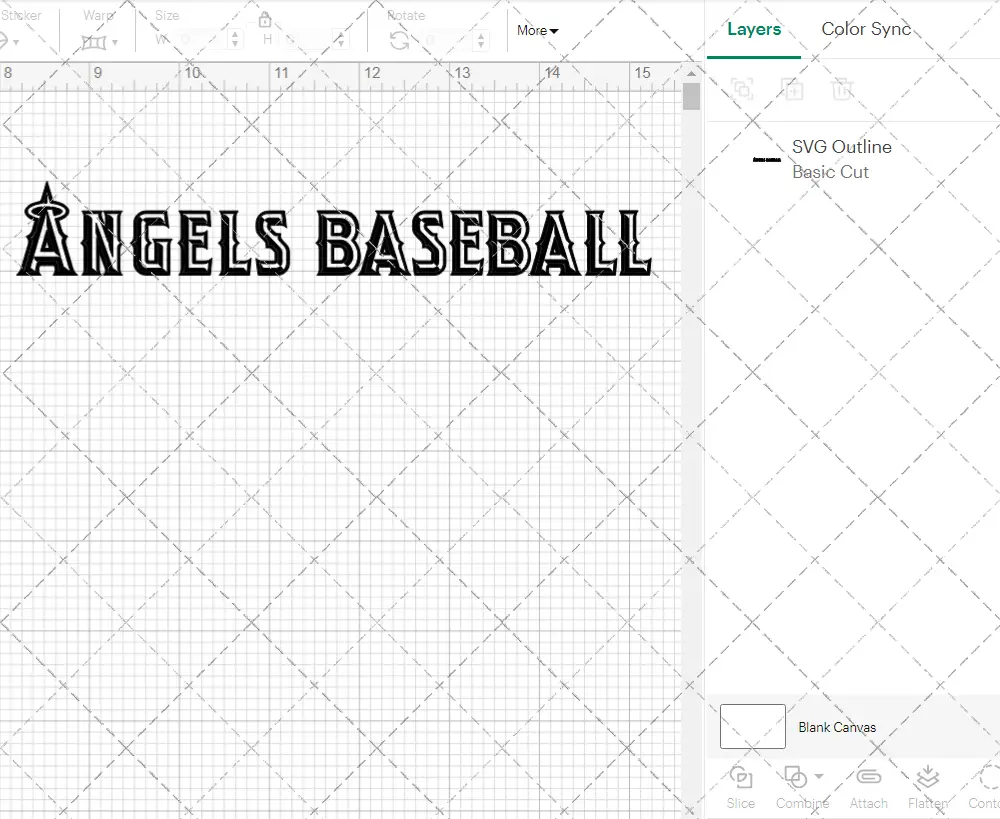The image size is (1000, 819).
Task: Click the Rotate icon in toolbar
Action: (399, 40)
